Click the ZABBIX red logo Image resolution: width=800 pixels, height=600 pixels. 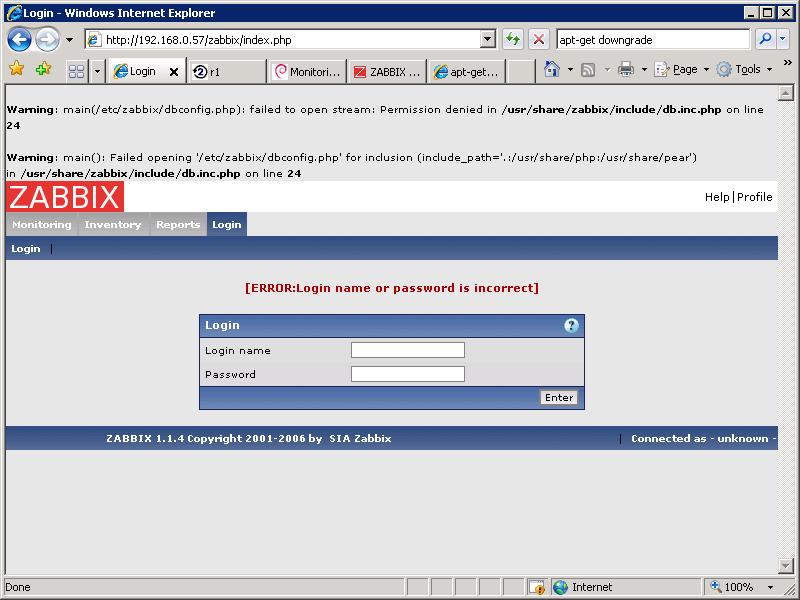65,196
